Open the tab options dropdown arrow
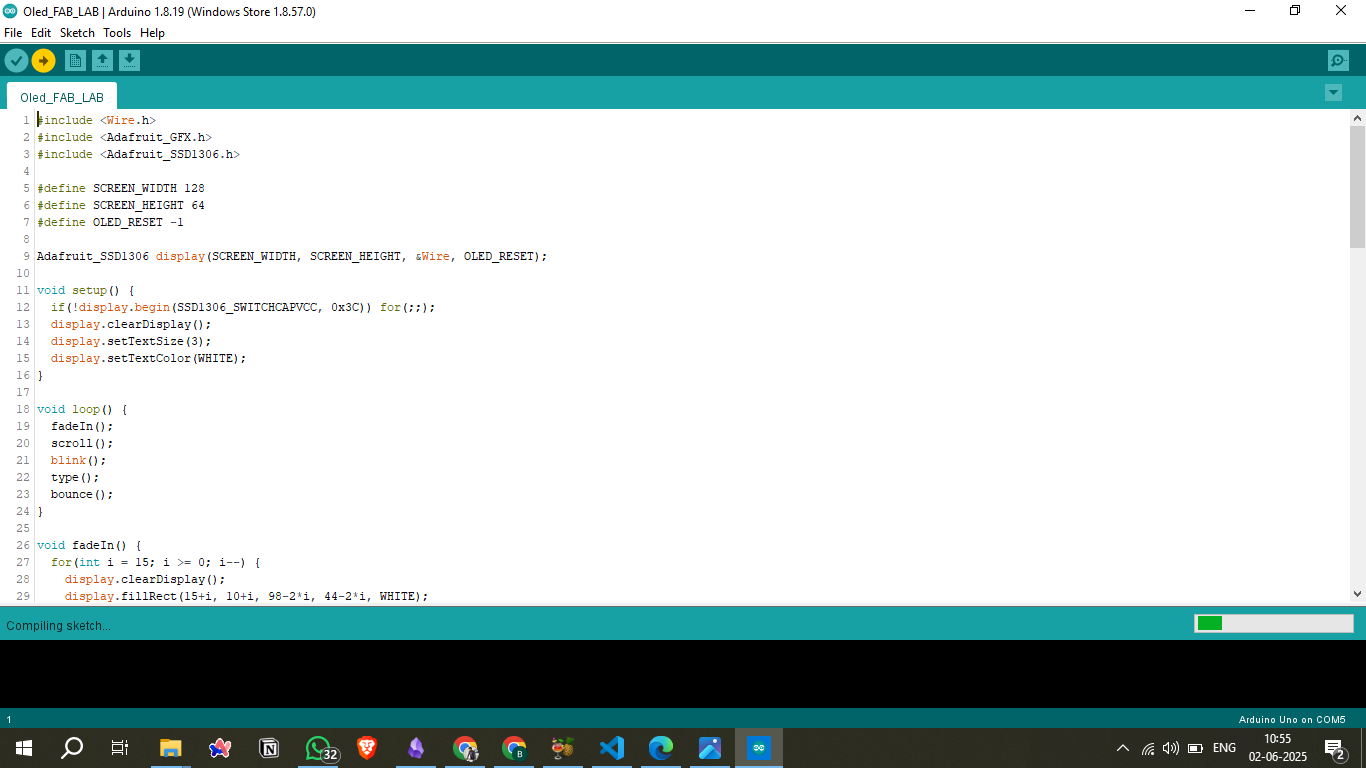Screen dimensions: 1366x768 1333,92
